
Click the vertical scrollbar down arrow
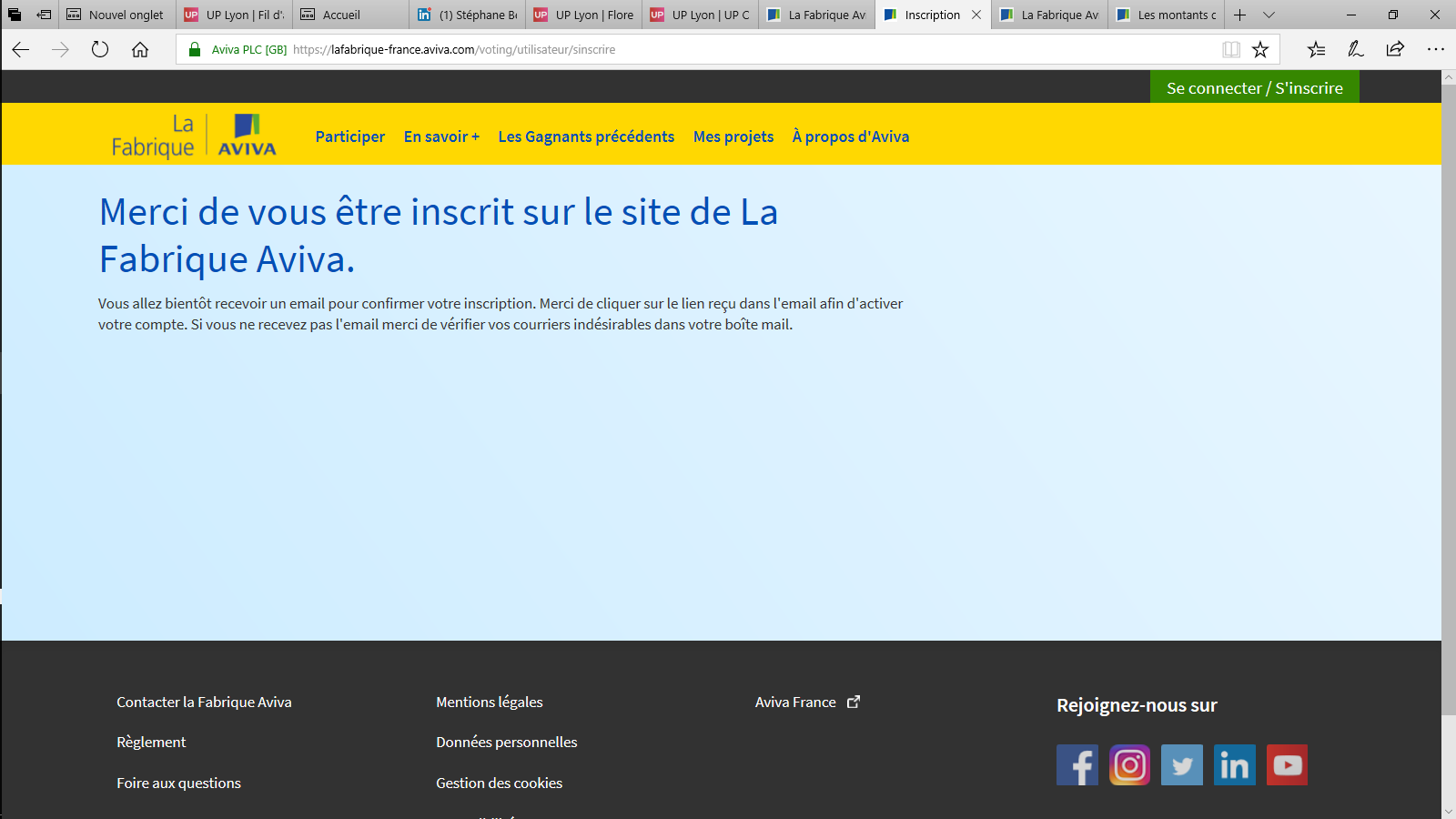click(1449, 811)
